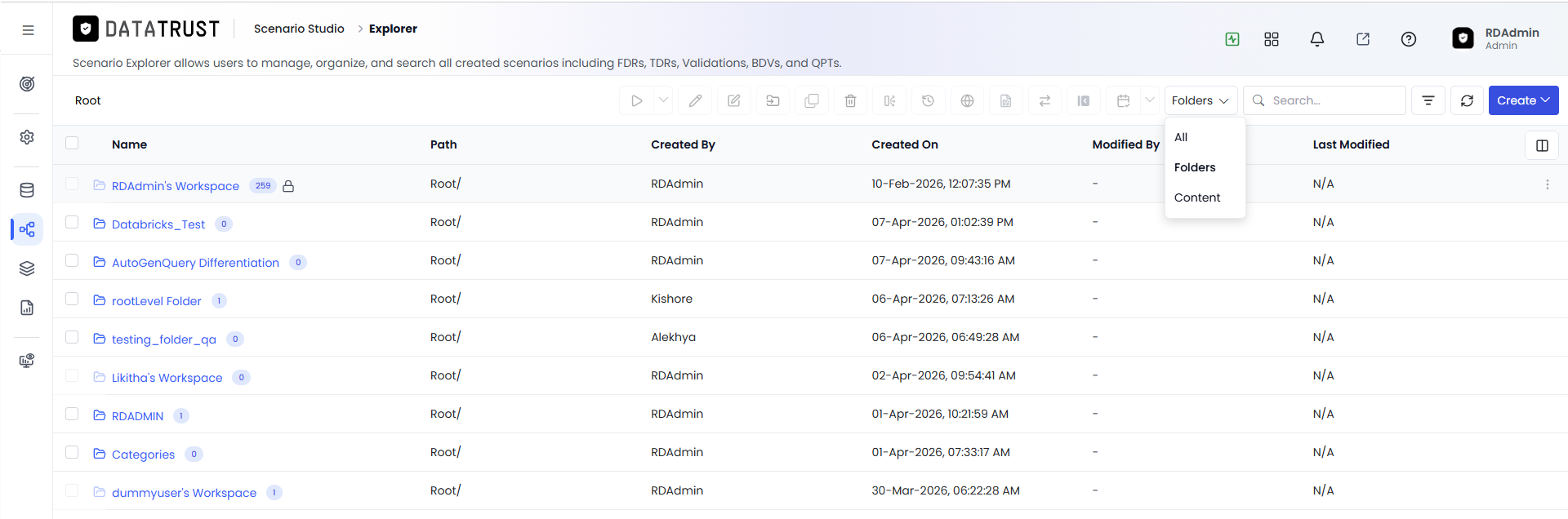Click into the Search field
This screenshot has height=519, width=1568.
(1325, 100)
